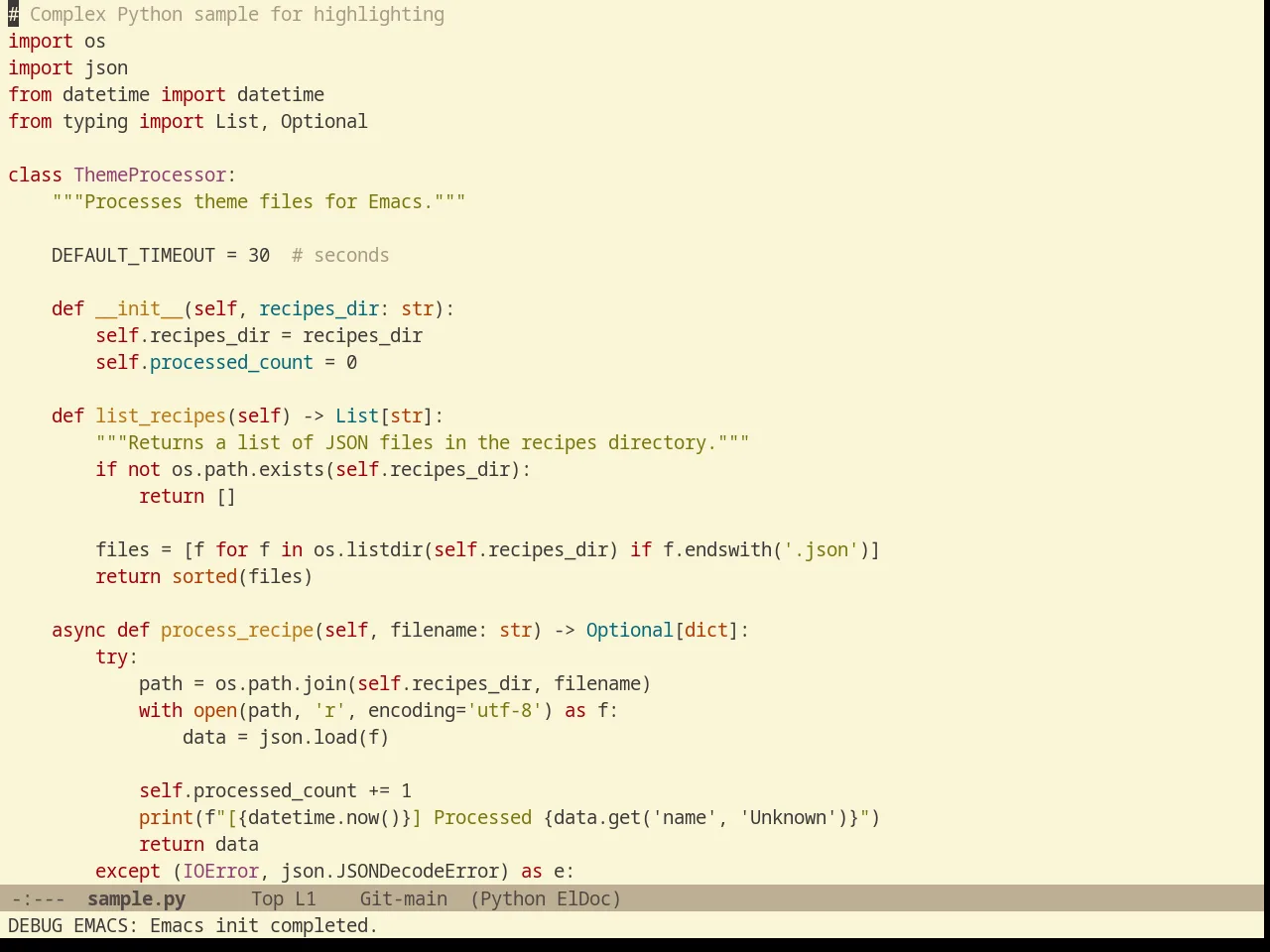The image size is (1270, 952).
Task: Click the __init__ method name
Action: click(139, 308)
